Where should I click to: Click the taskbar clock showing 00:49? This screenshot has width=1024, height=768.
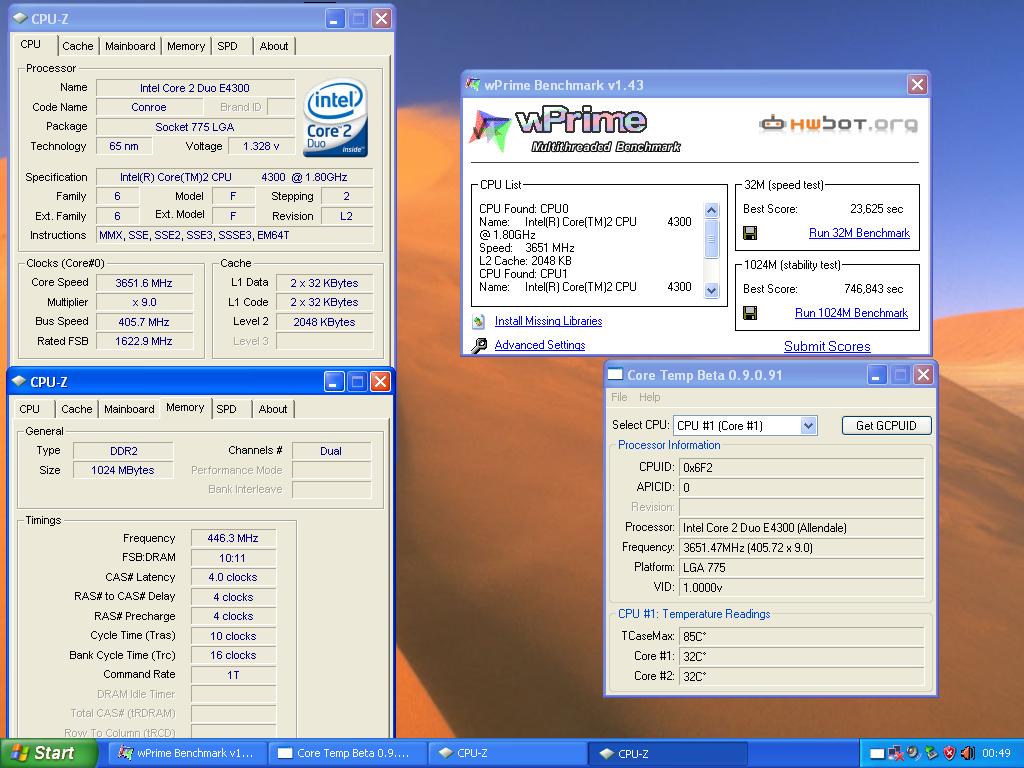pos(996,753)
